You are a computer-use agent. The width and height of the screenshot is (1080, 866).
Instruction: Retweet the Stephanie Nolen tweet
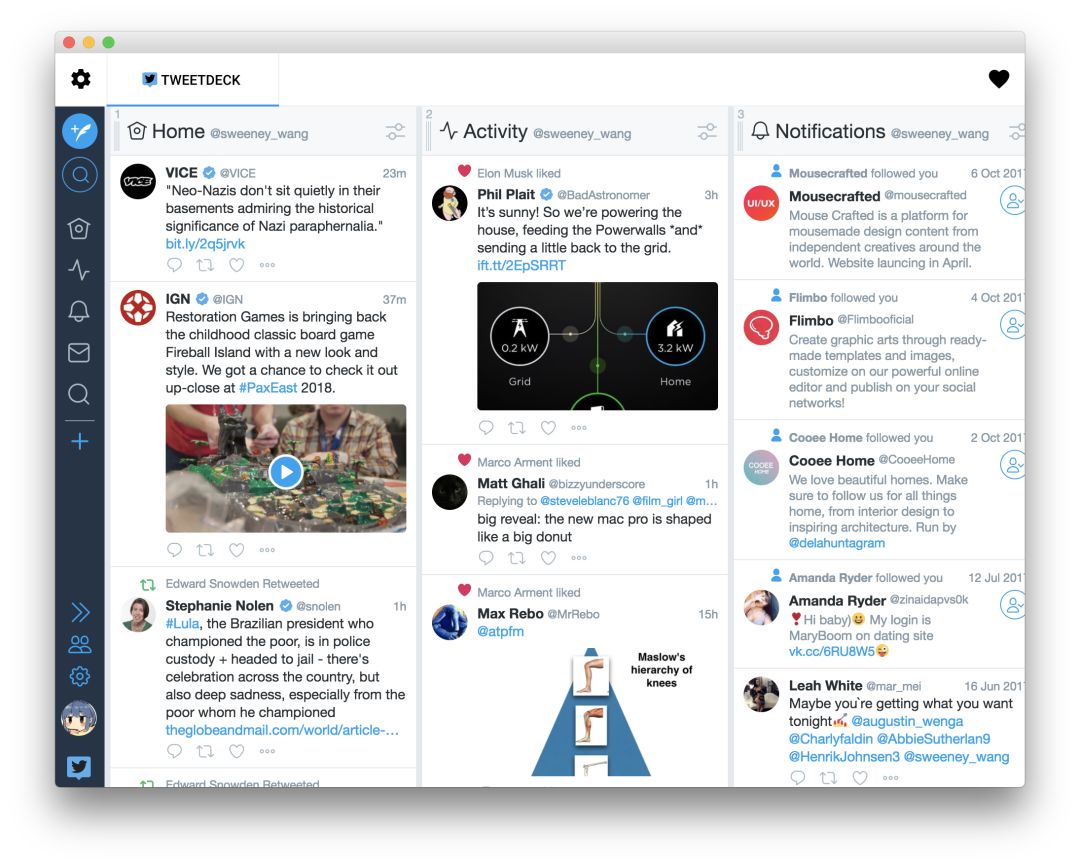tap(205, 751)
